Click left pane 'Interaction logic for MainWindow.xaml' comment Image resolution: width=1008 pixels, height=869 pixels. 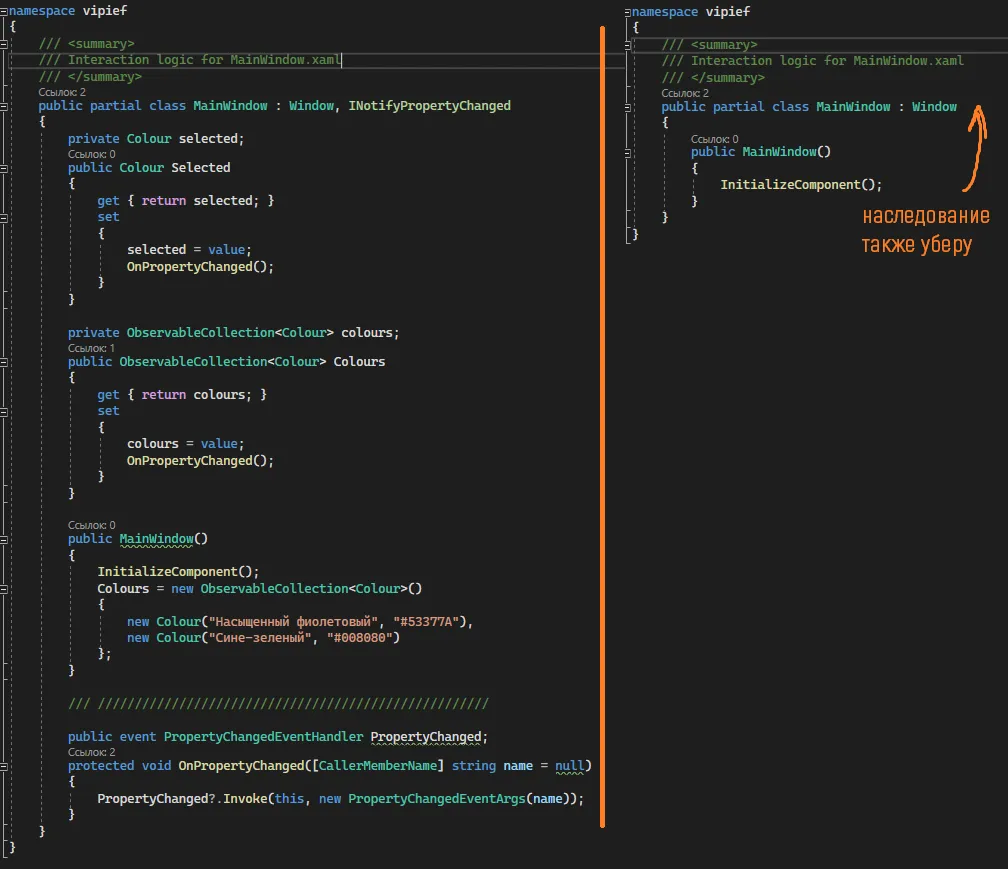pos(189,60)
